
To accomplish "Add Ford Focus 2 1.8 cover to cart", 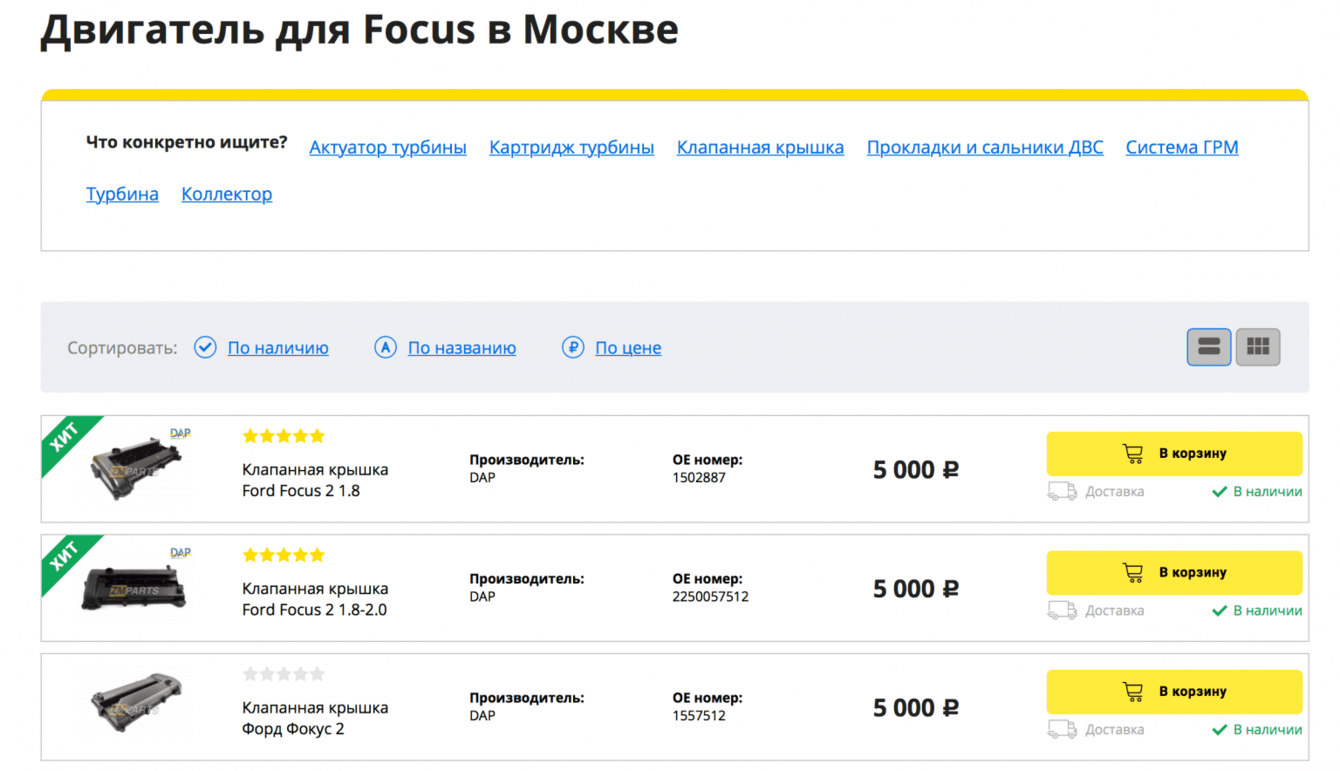I will [1174, 454].
